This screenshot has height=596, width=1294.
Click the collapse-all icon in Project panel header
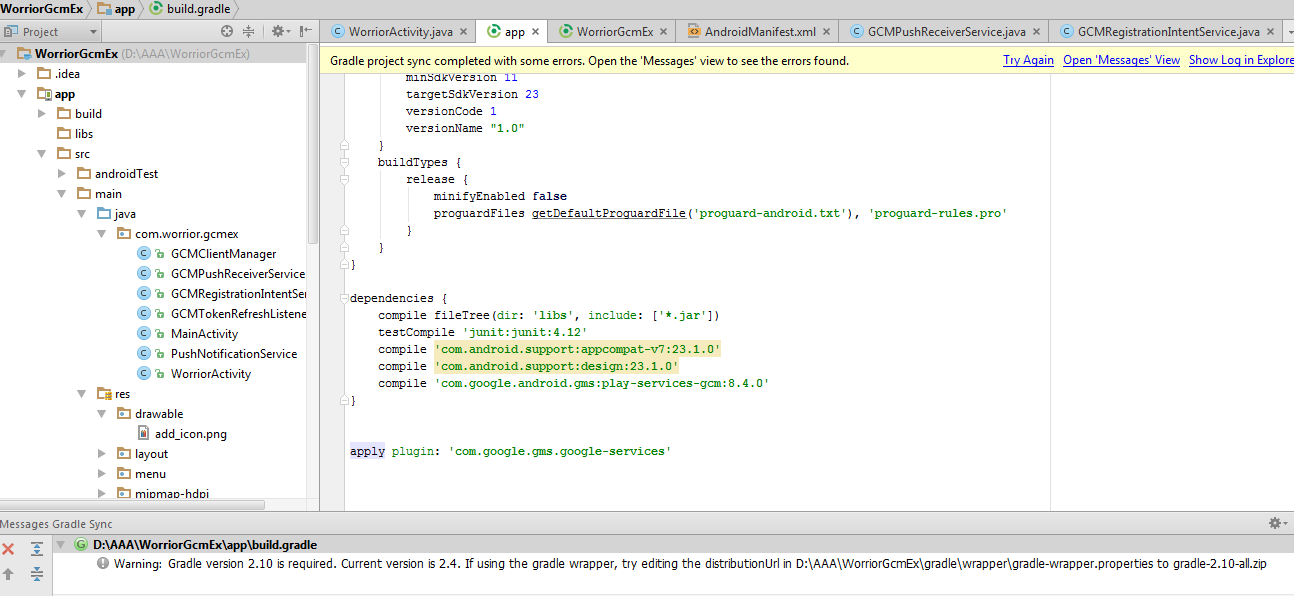[x=249, y=32]
